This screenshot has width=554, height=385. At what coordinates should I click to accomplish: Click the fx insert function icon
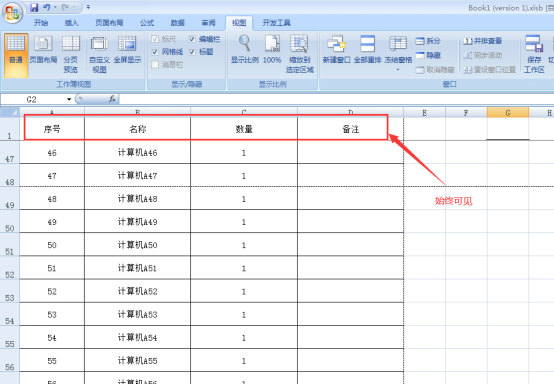coord(112,99)
